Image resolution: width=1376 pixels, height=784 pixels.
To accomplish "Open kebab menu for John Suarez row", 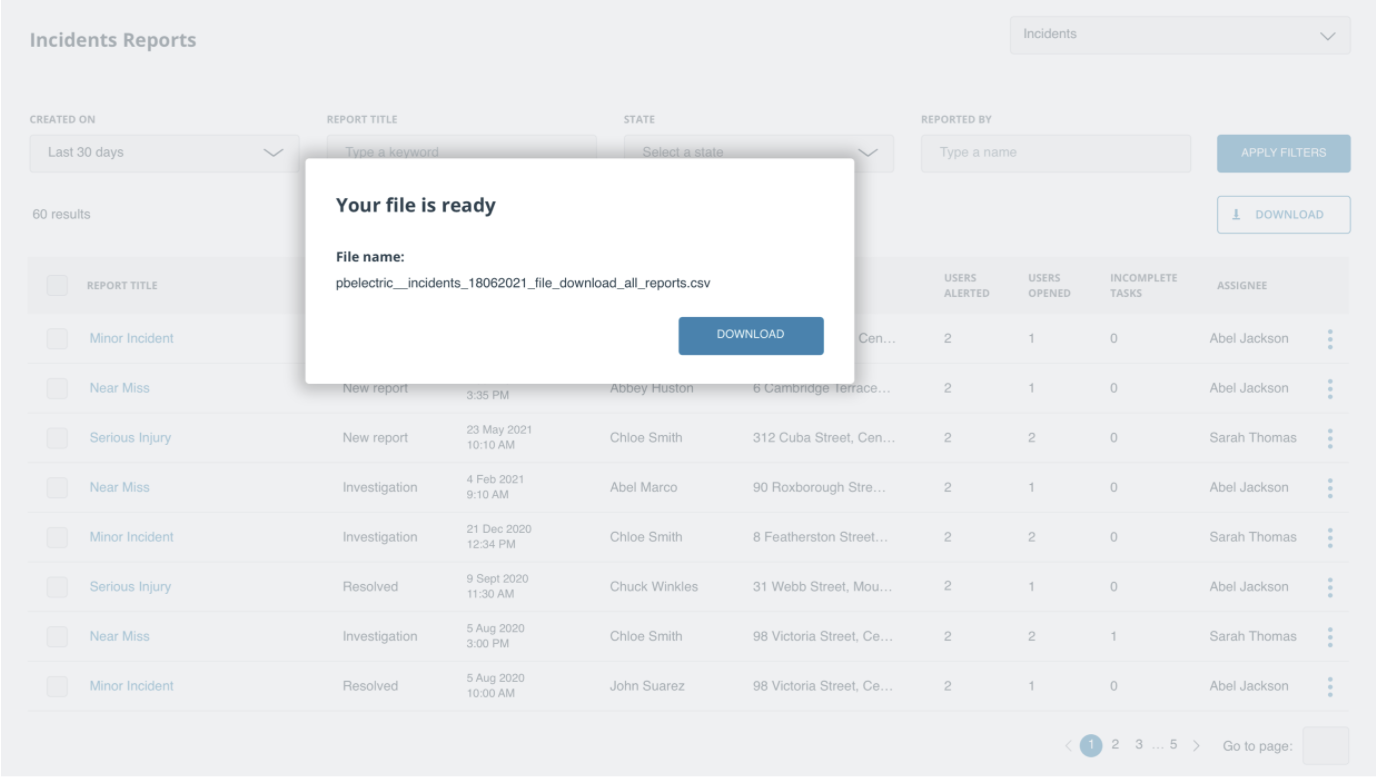I will click(1330, 686).
